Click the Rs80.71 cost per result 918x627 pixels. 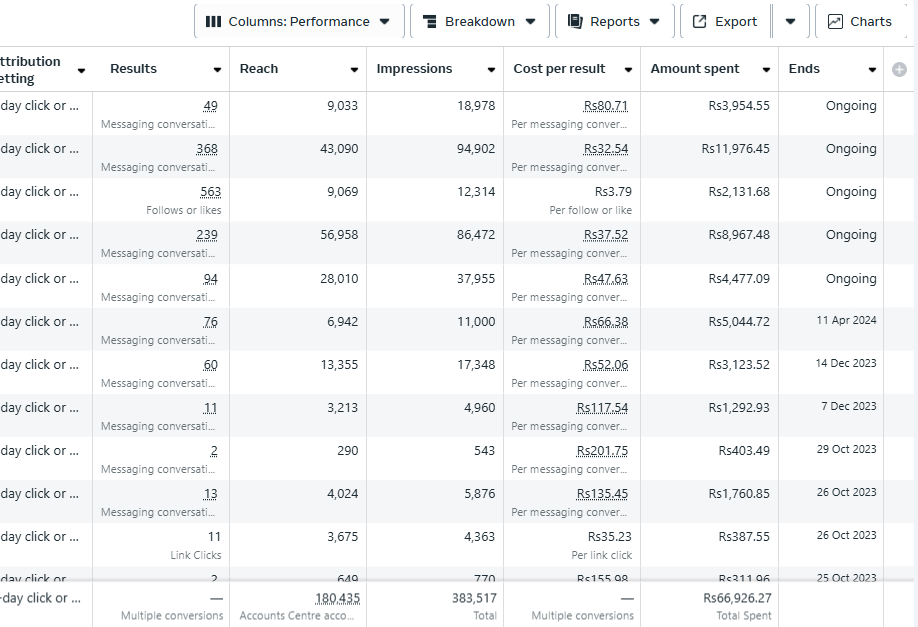pyautogui.click(x=606, y=106)
